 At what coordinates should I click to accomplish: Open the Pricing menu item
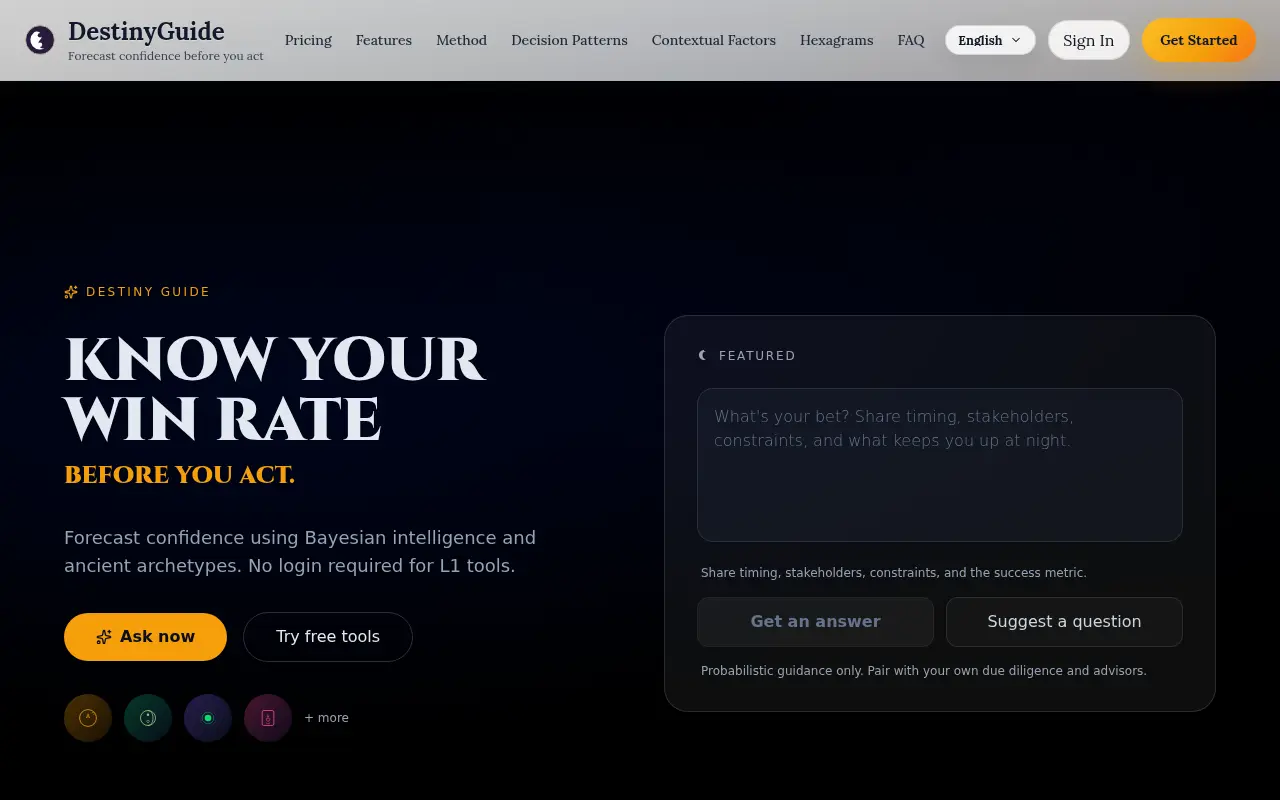point(308,40)
